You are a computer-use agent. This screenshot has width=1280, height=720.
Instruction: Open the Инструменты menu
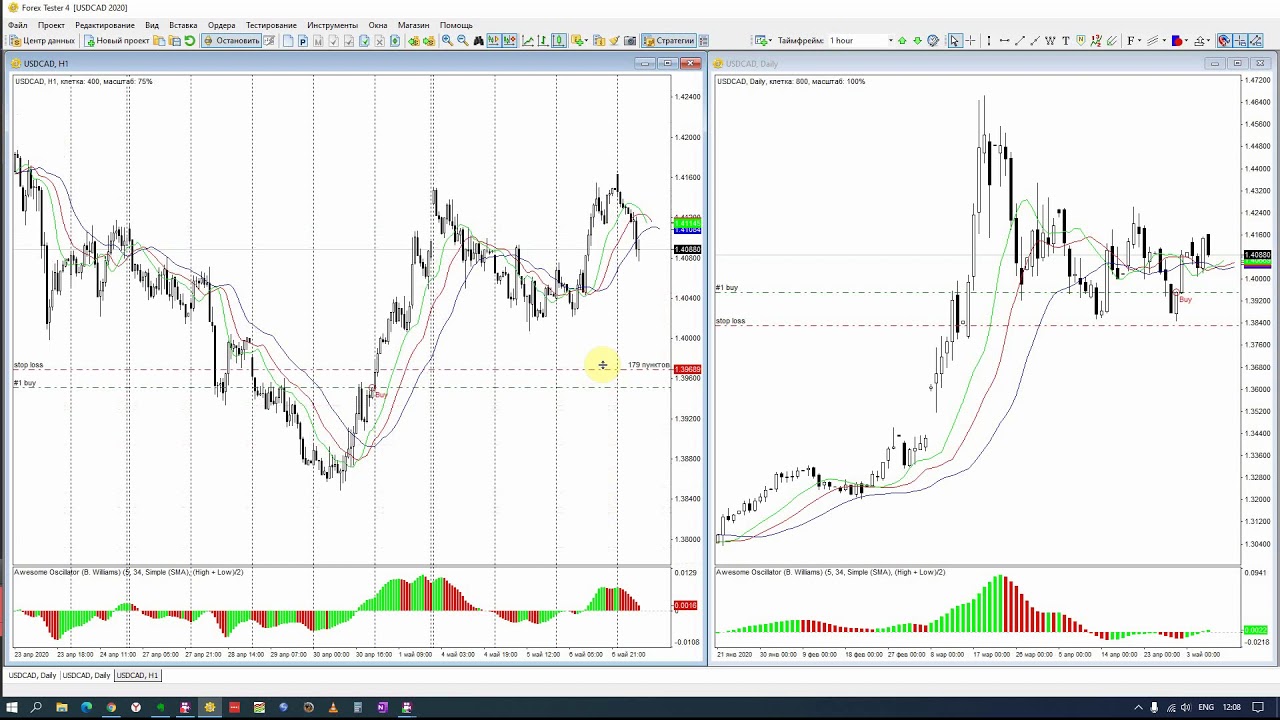[x=333, y=25]
